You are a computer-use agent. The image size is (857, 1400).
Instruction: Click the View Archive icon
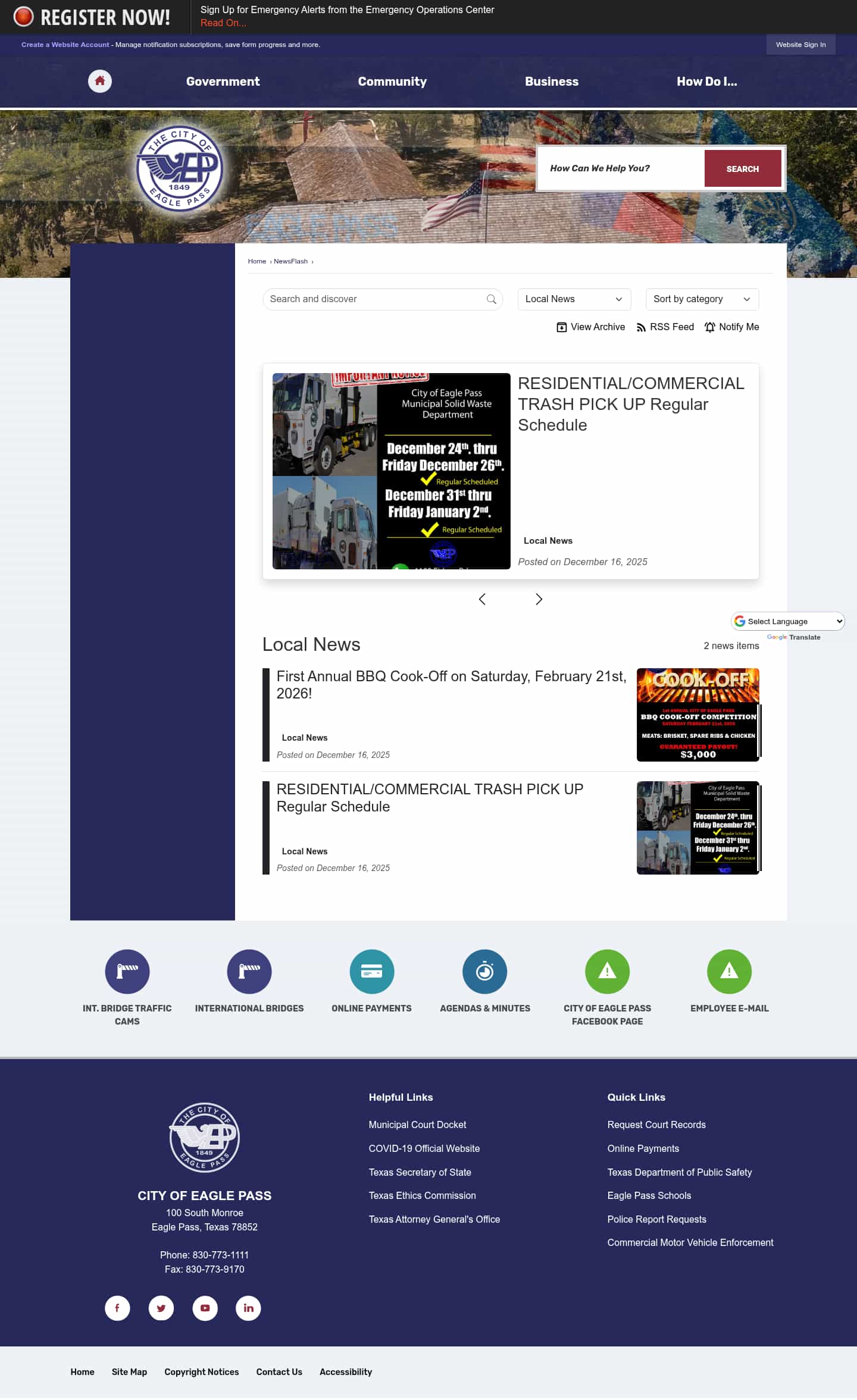(561, 327)
